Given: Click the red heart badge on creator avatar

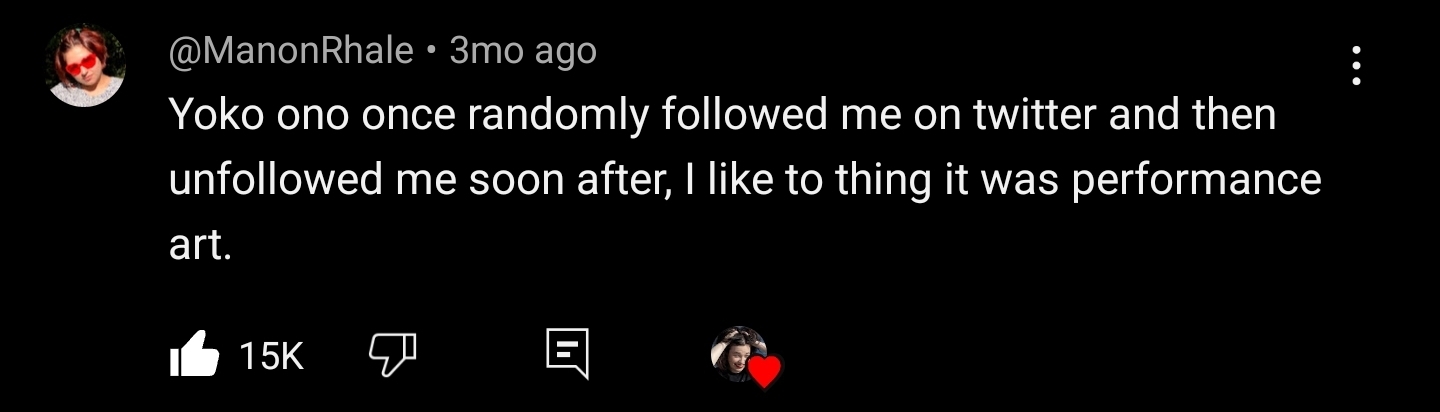Looking at the screenshot, I should tap(764, 372).
